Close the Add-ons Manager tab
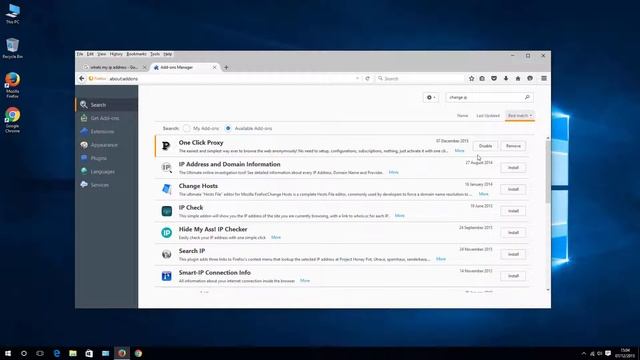The width and height of the screenshot is (640, 360). [214, 67]
